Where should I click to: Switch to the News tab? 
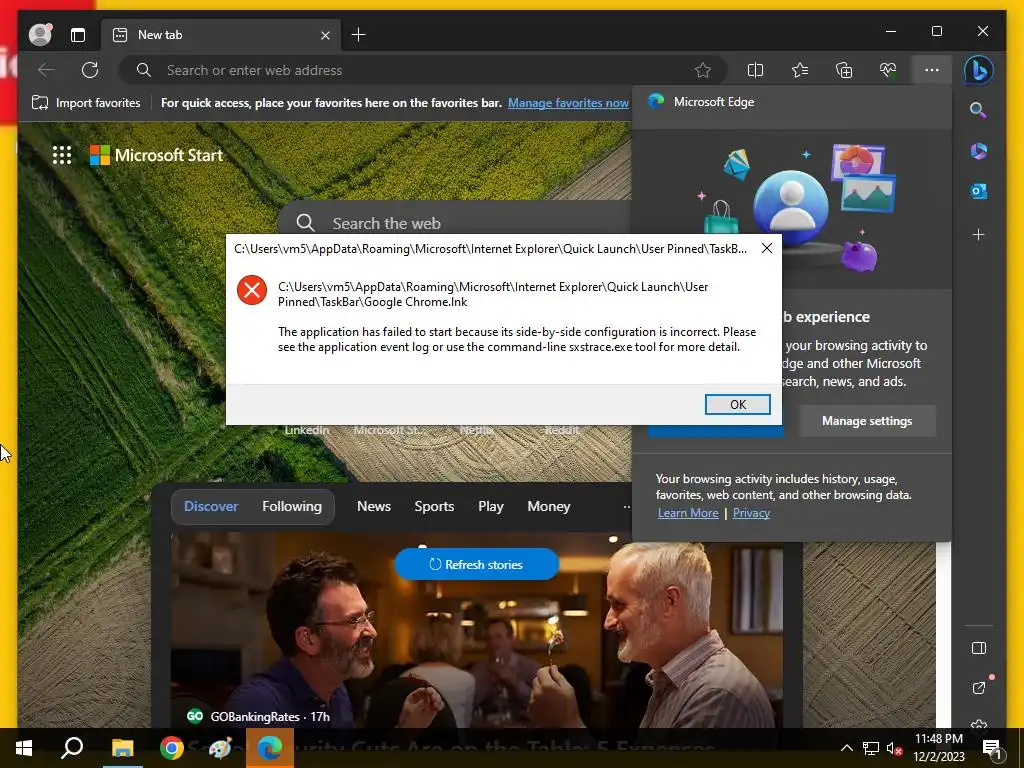pyautogui.click(x=374, y=506)
